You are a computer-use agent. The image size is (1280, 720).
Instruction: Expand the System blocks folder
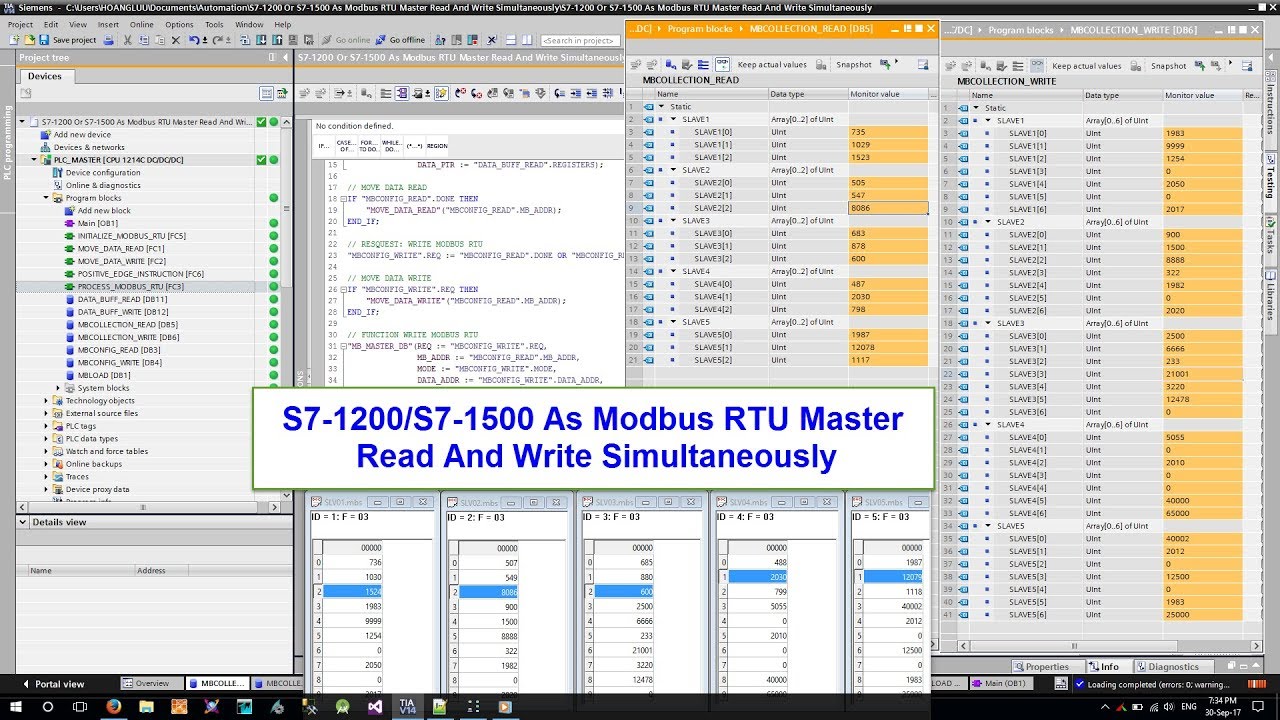58,388
